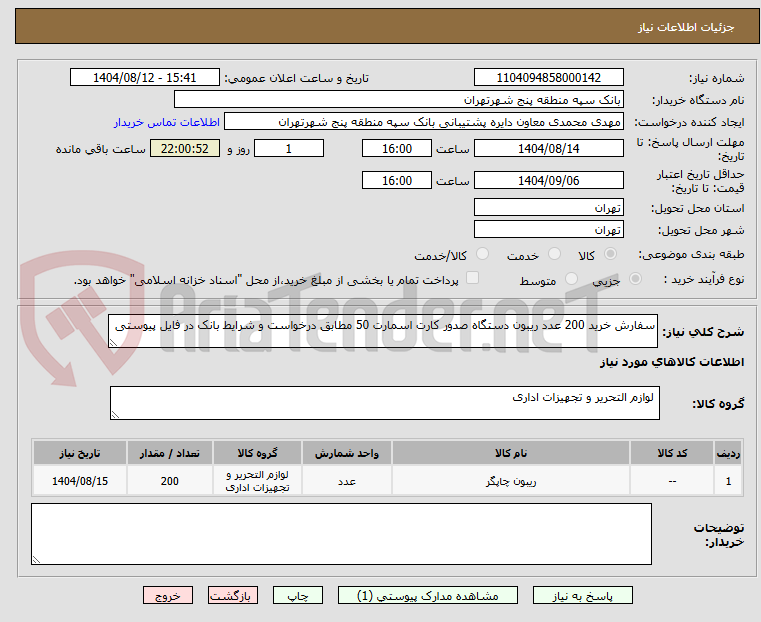Click the جزئیات اطلاعات نیاز page title
Image resolution: width=761 pixels, height=622 pixels.
tap(686, 27)
